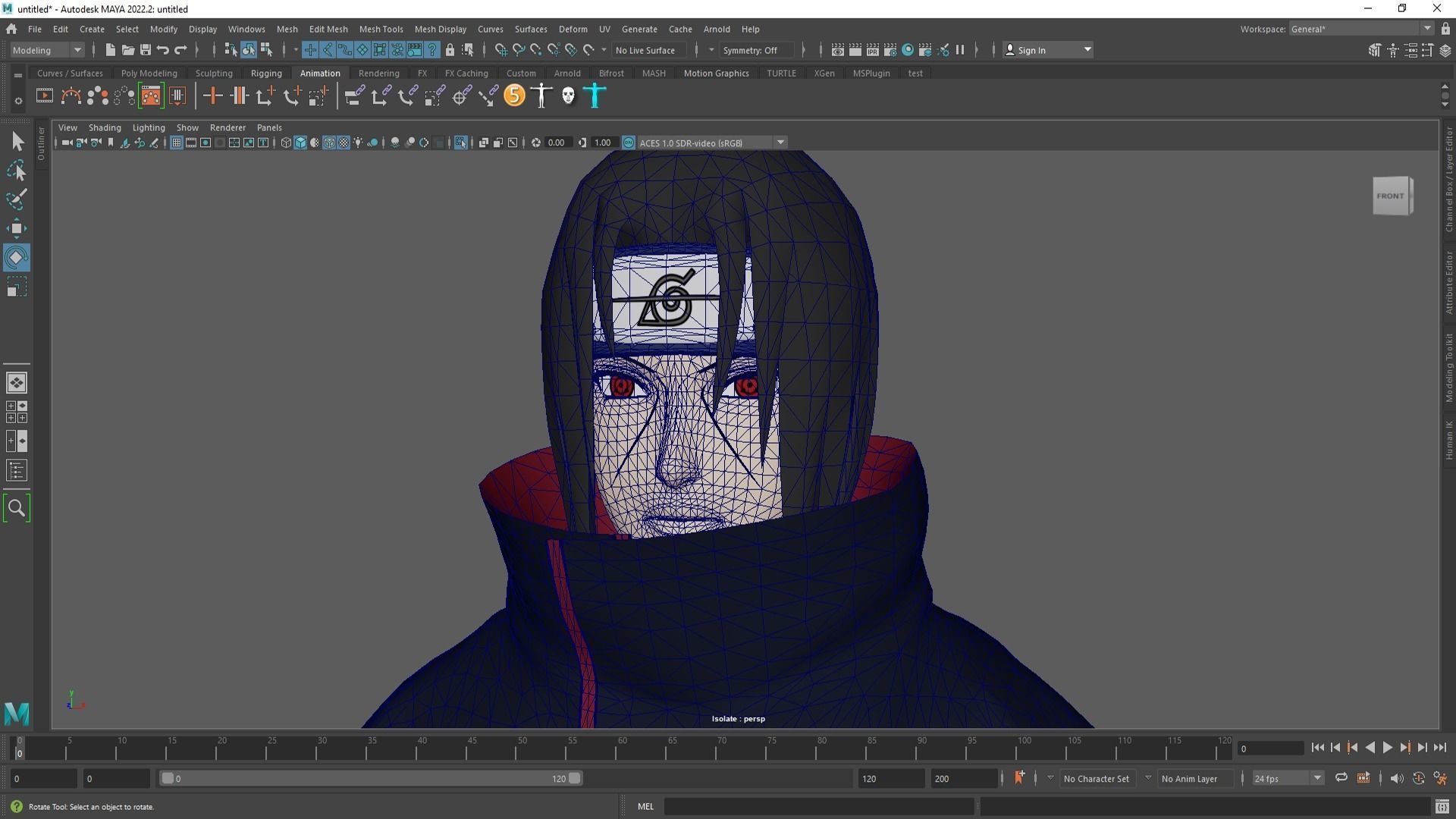Screen dimensions: 1456x819
Task: Open the Modeling menu set dropdown
Action: [x=47, y=50]
